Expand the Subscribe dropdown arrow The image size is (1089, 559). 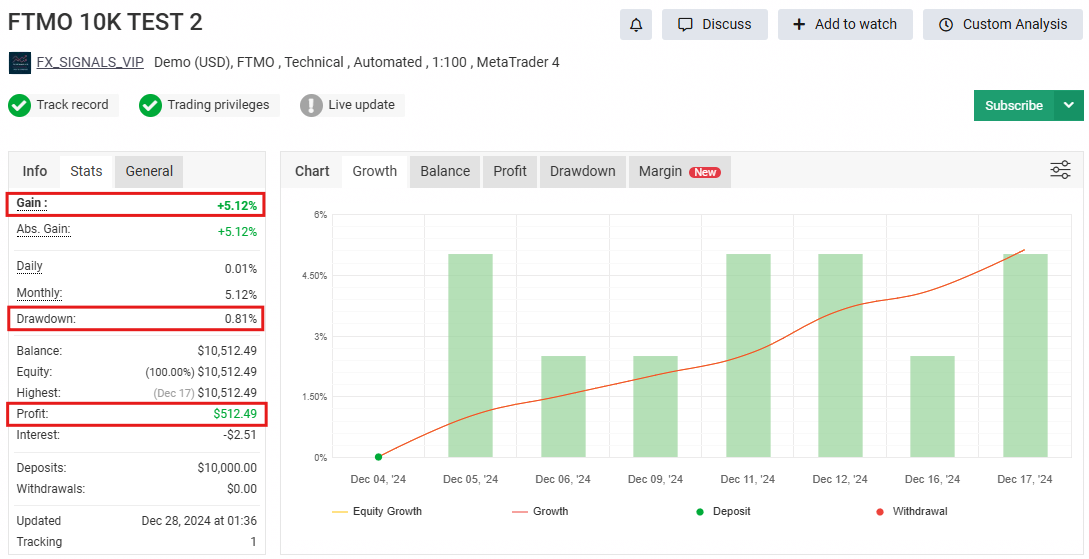[x=1069, y=105]
